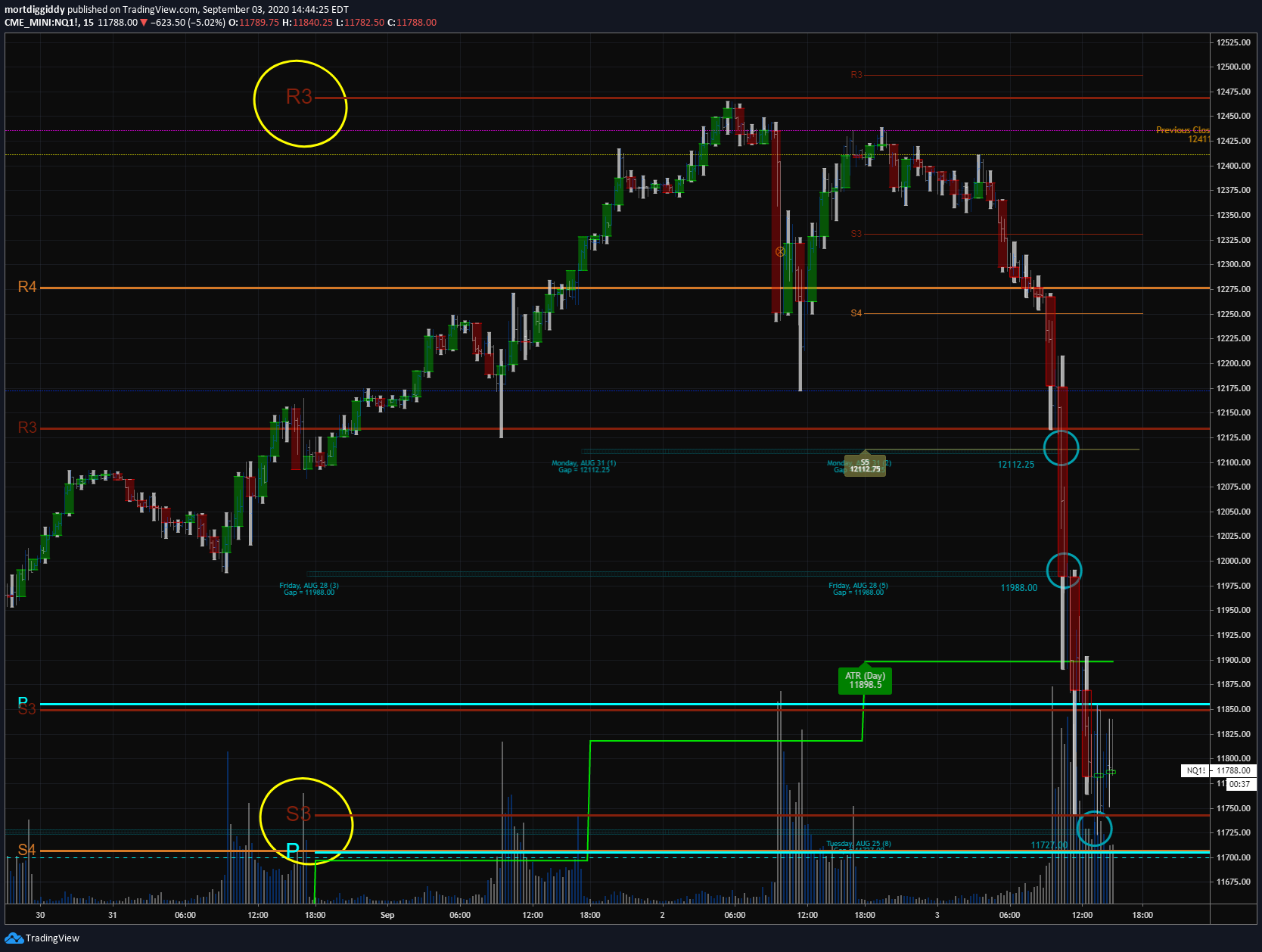Click the orange R4 pivot line label
The width and height of the screenshot is (1262, 952).
pyautogui.click(x=27, y=287)
